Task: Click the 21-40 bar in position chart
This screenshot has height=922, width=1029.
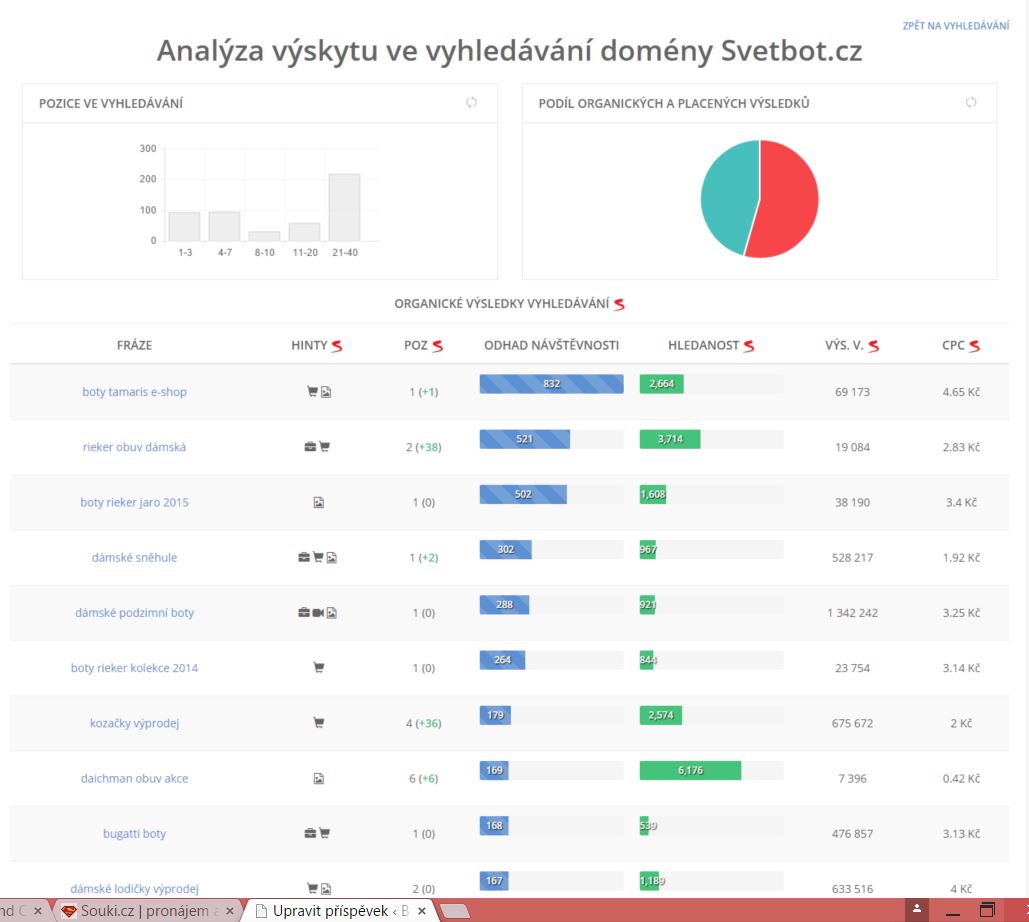Action: tap(345, 207)
